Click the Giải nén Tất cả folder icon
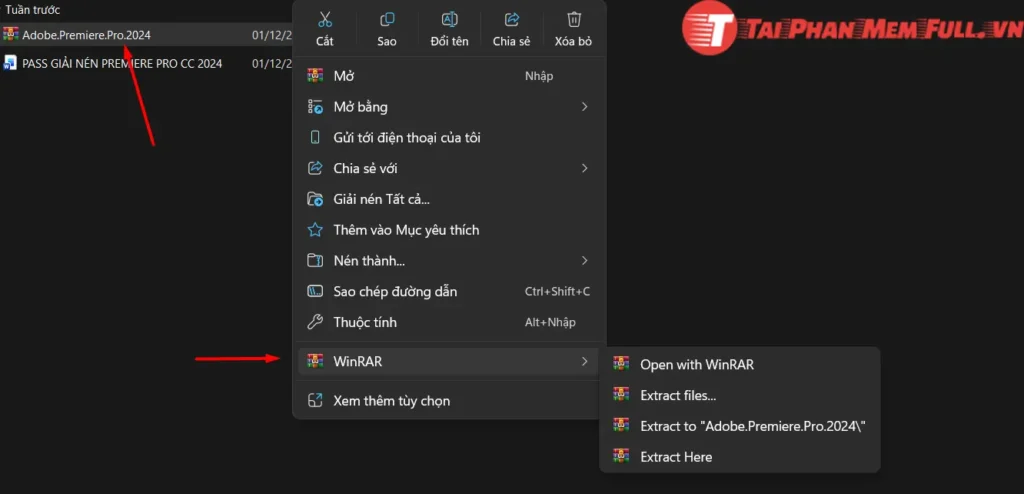 pos(315,199)
